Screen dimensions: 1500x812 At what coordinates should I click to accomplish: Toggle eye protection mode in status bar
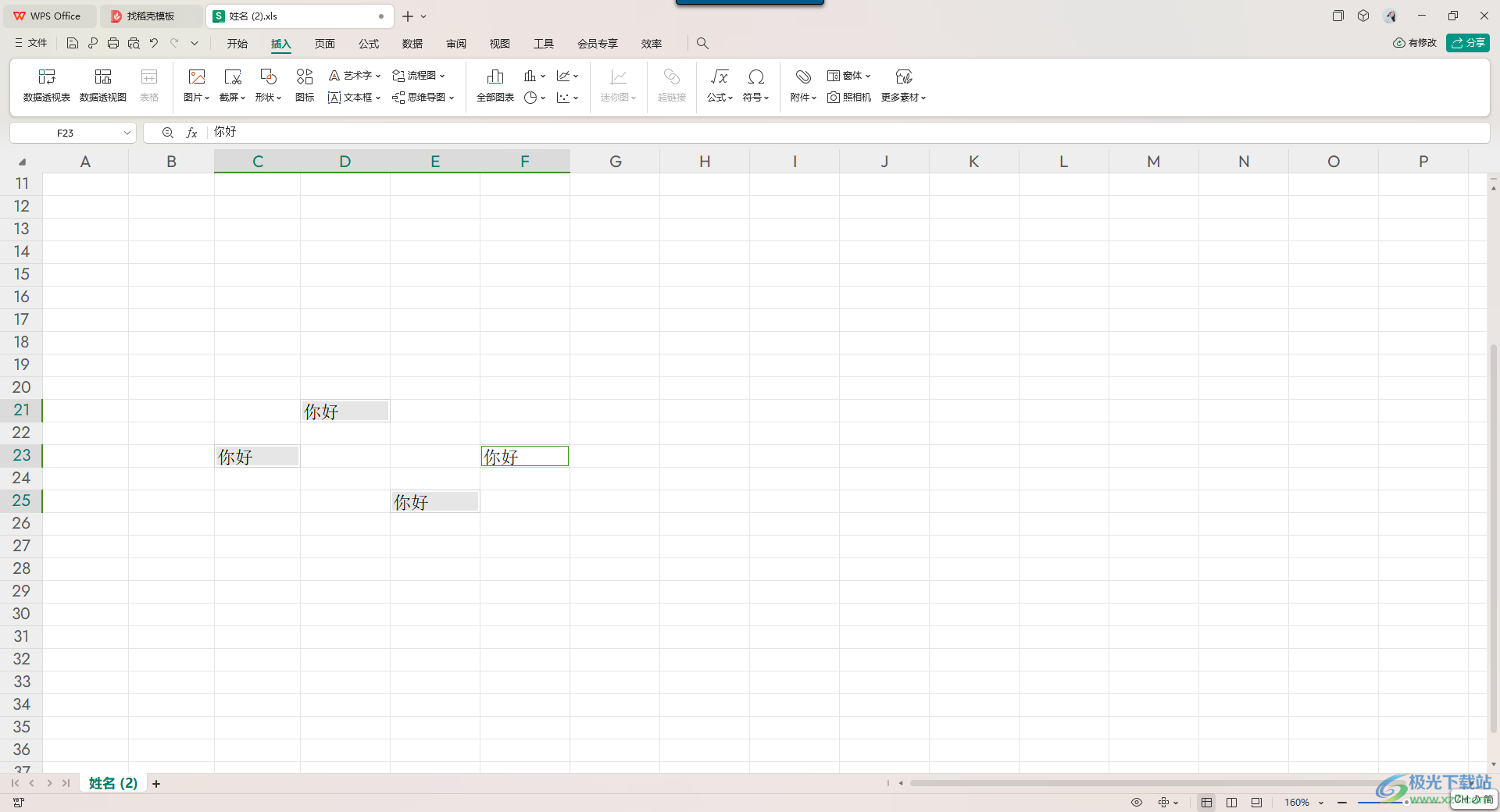coord(1137,802)
